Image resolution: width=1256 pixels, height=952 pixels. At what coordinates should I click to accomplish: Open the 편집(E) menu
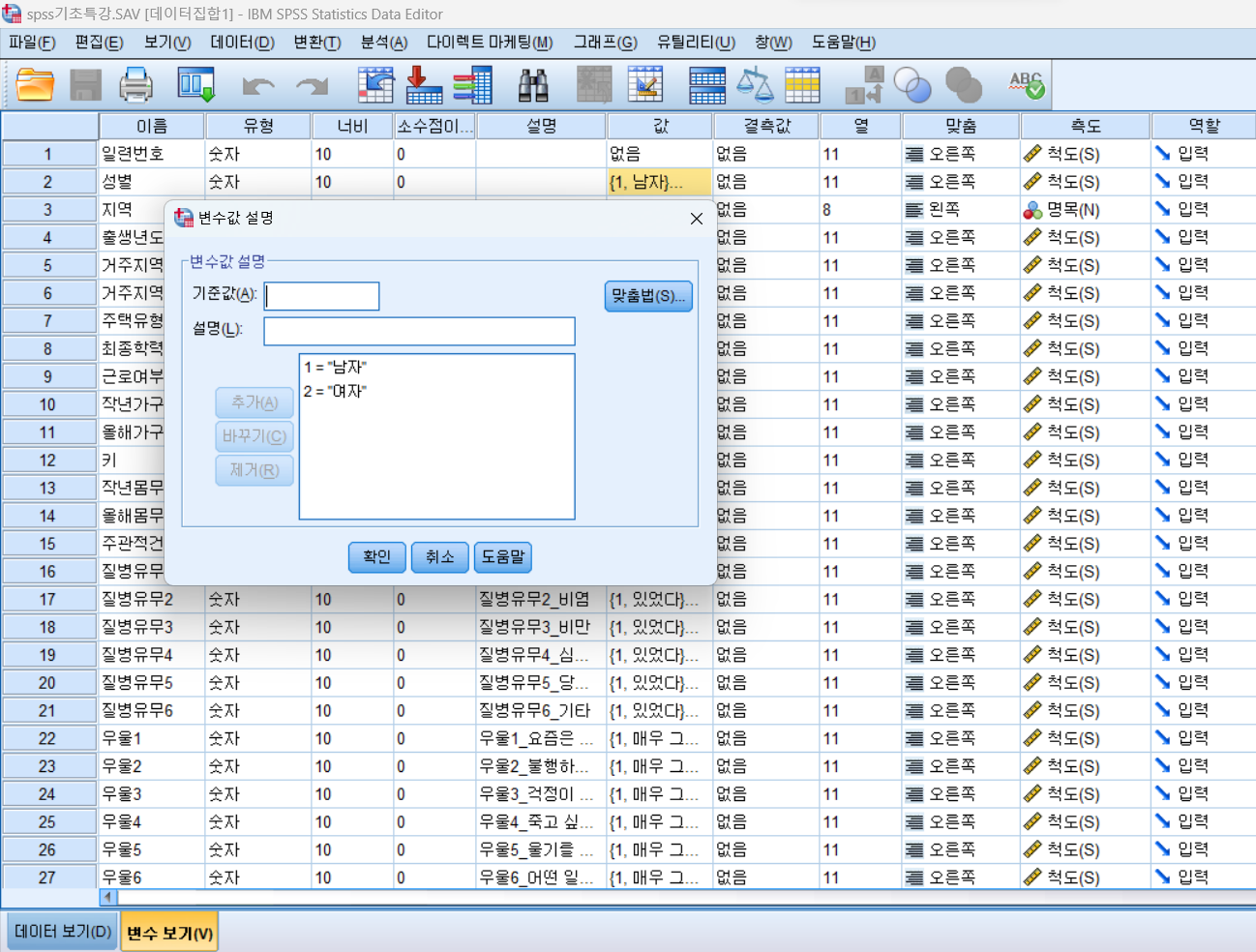tap(99, 43)
